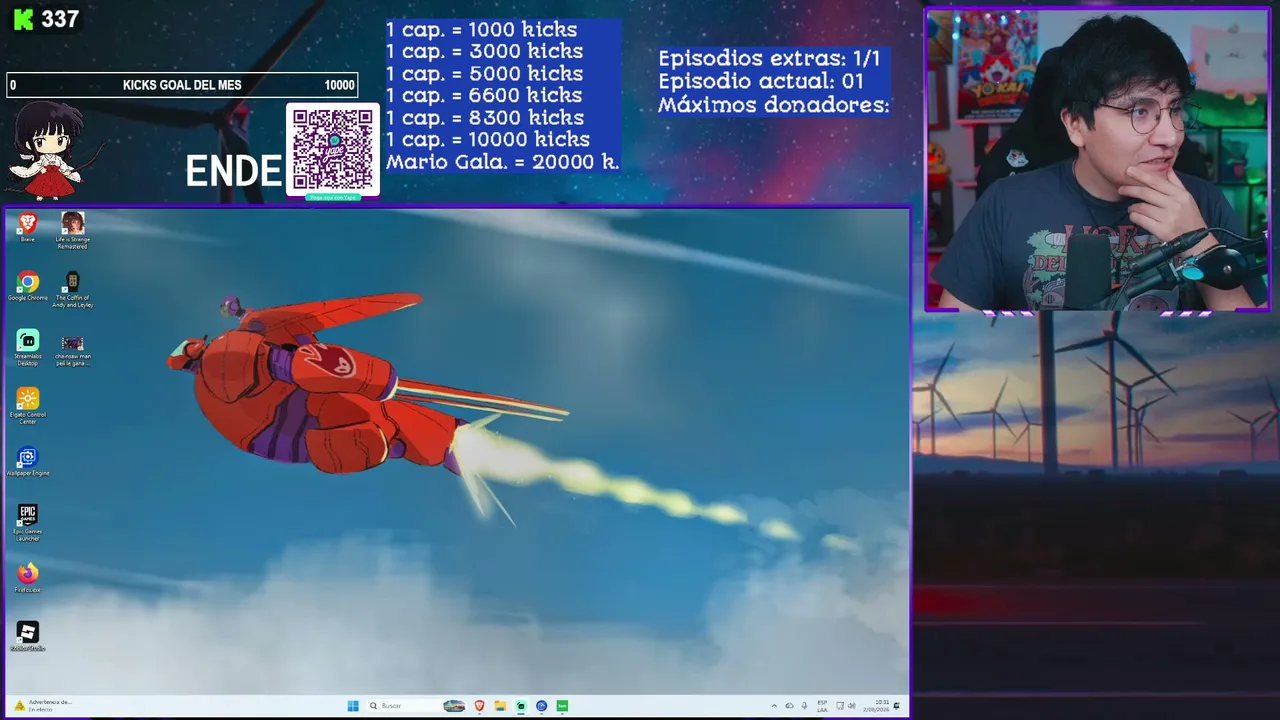Viewport: 1280px width, 720px height.
Task: Click the 'Episodio actual: 01' text
Action: pyautogui.click(x=761, y=81)
